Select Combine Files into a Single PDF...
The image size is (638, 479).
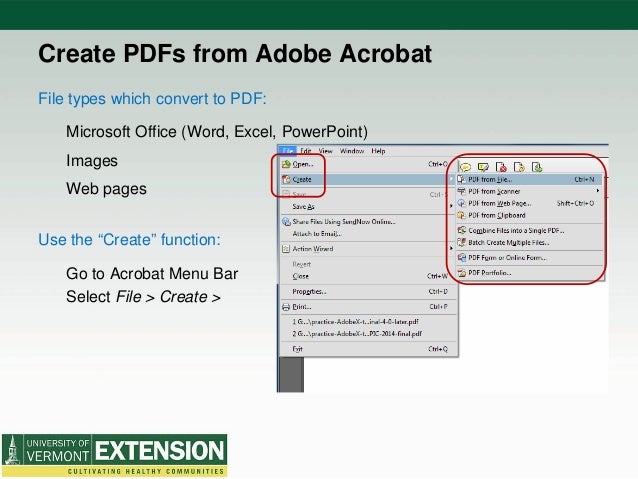pos(529,231)
